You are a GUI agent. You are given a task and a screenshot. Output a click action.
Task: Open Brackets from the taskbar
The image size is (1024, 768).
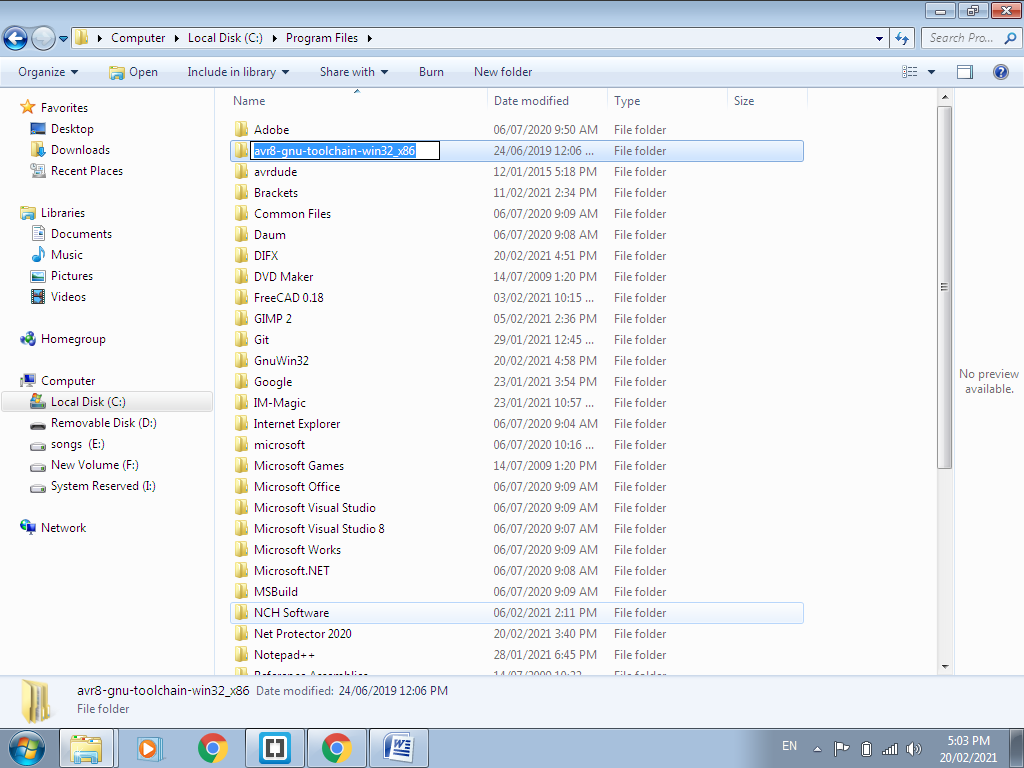[274, 748]
